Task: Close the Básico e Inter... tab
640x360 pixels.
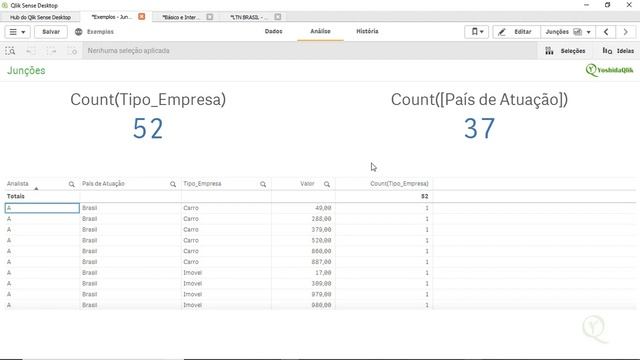Action: click(210, 17)
